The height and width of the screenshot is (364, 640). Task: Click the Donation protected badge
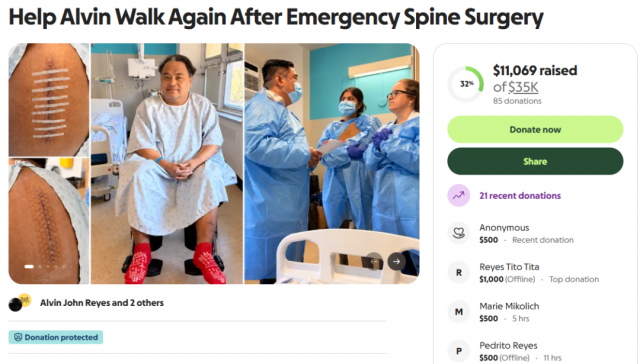point(56,337)
